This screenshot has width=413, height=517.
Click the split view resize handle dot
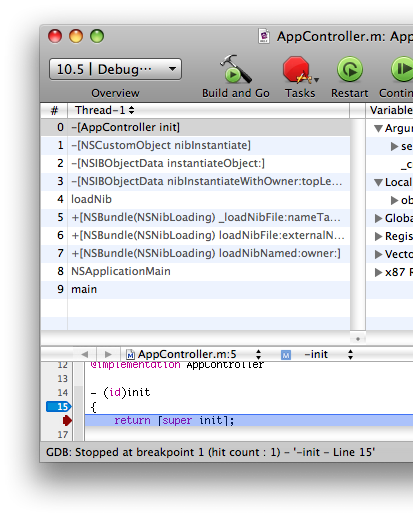358,339
